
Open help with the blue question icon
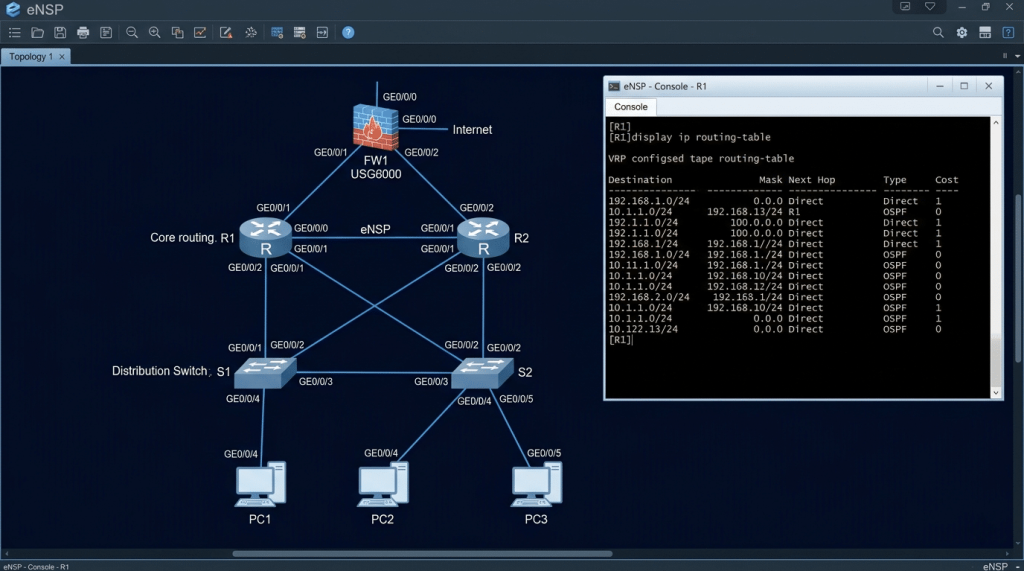348,32
